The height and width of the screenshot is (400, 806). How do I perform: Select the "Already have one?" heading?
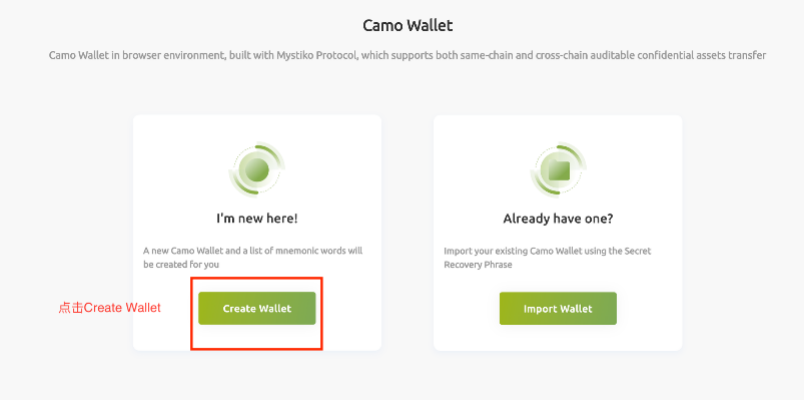(557, 216)
